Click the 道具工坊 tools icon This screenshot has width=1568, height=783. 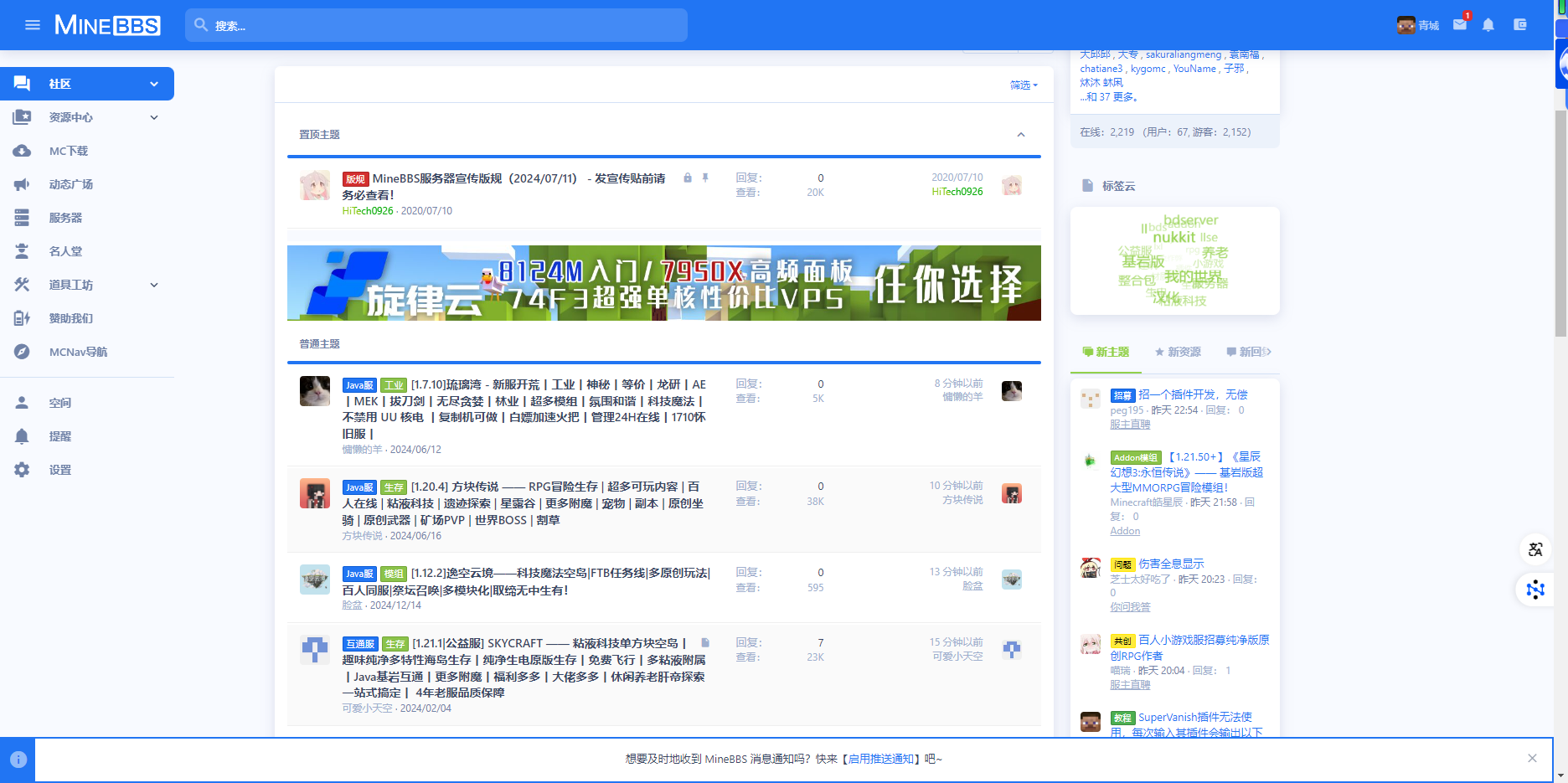coord(22,285)
